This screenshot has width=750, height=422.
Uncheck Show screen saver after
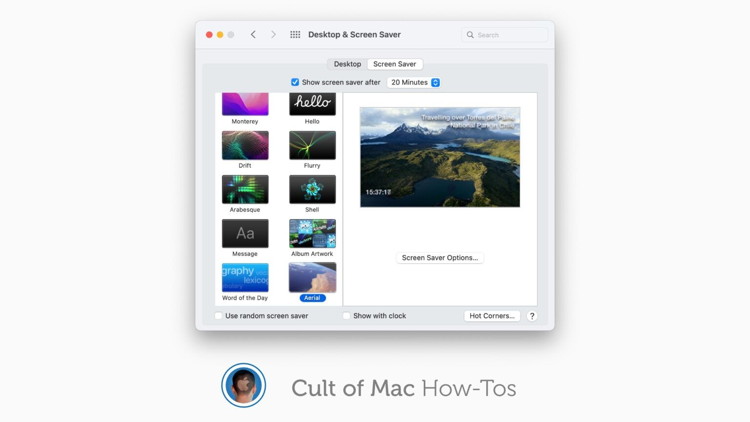click(295, 82)
